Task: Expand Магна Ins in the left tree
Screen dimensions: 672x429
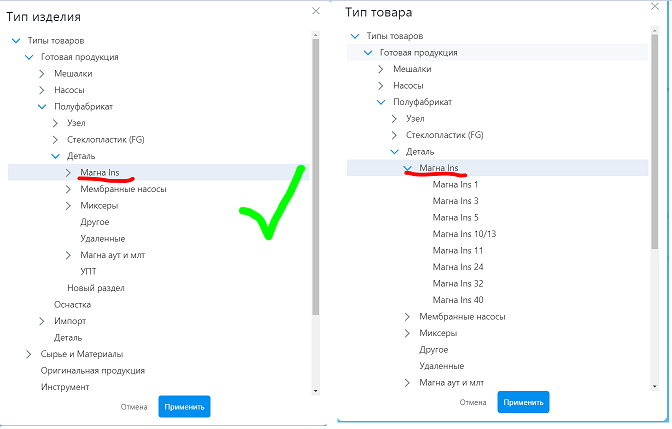Action: pos(69,172)
